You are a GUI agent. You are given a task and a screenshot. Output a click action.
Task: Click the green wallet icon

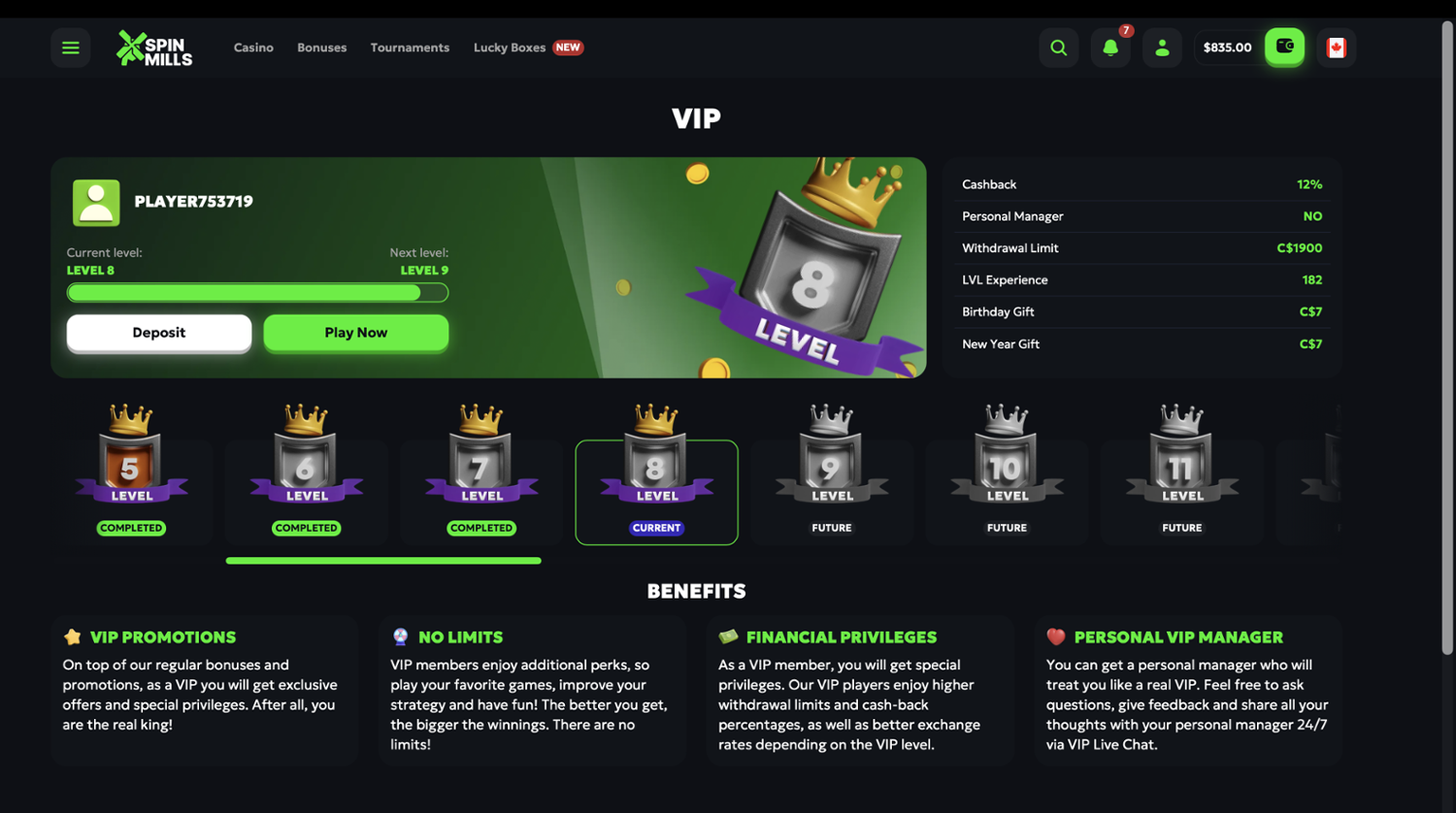pos(1284,47)
